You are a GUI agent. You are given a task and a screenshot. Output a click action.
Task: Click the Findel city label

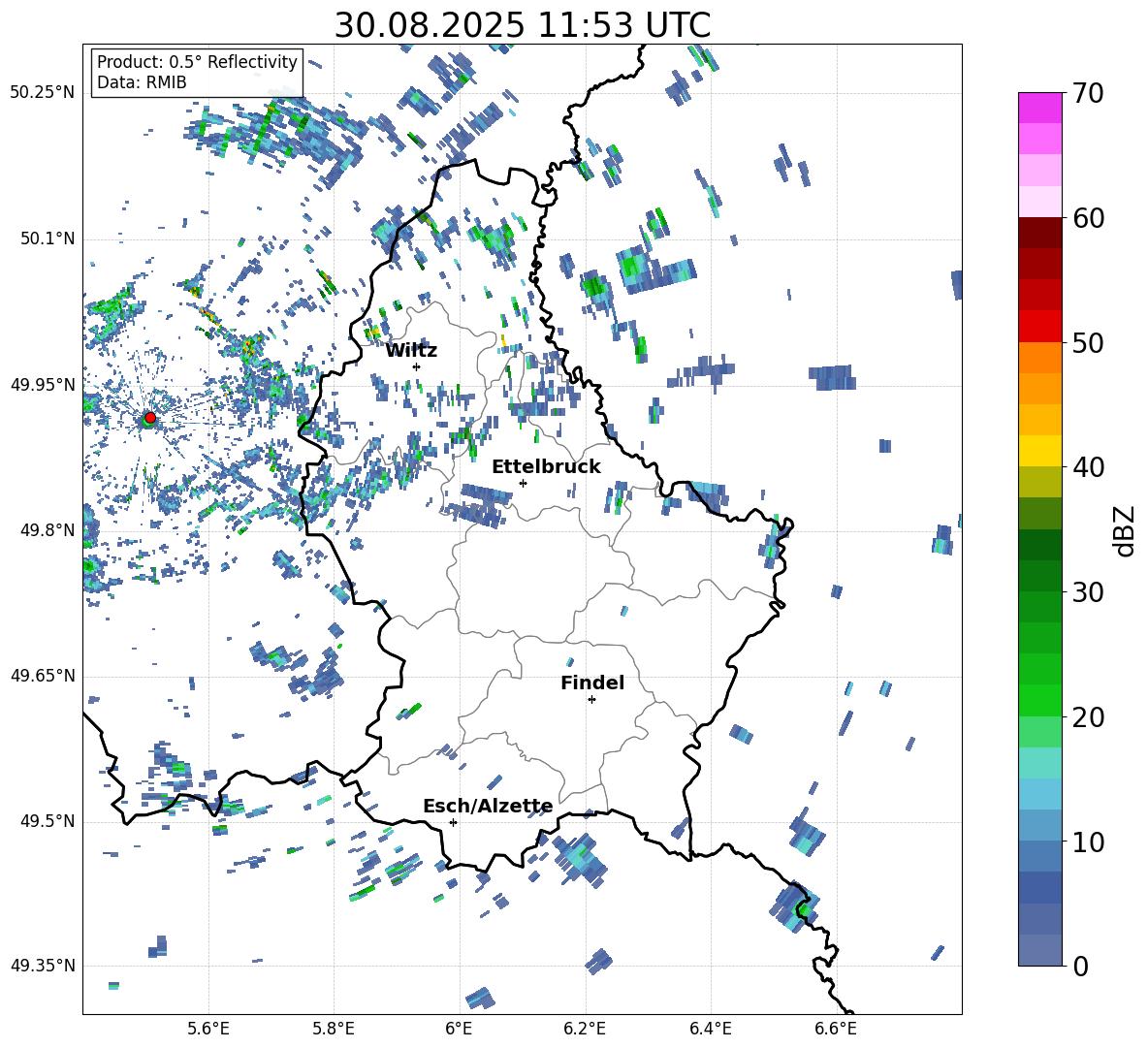tap(592, 683)
